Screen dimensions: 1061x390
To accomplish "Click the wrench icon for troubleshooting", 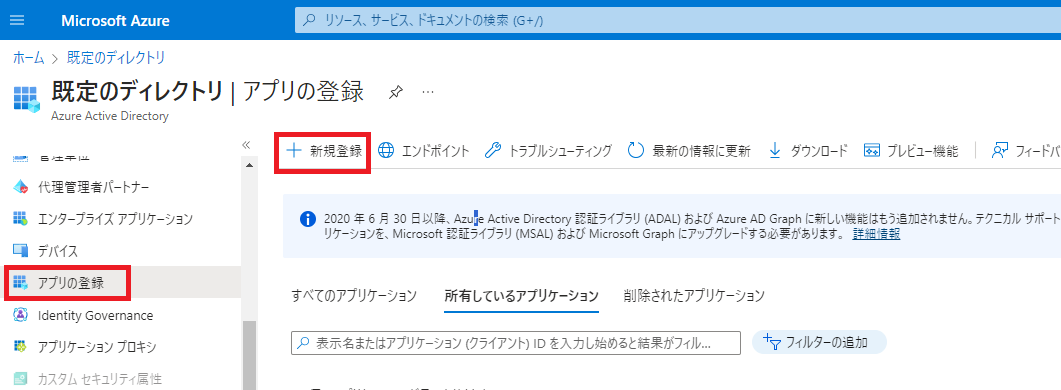I will click(x=493, y=150).
